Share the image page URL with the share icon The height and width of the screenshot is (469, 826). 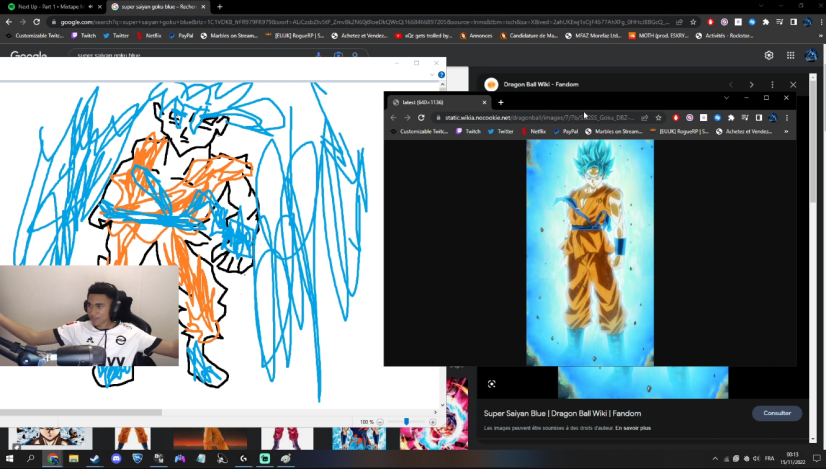644,118
